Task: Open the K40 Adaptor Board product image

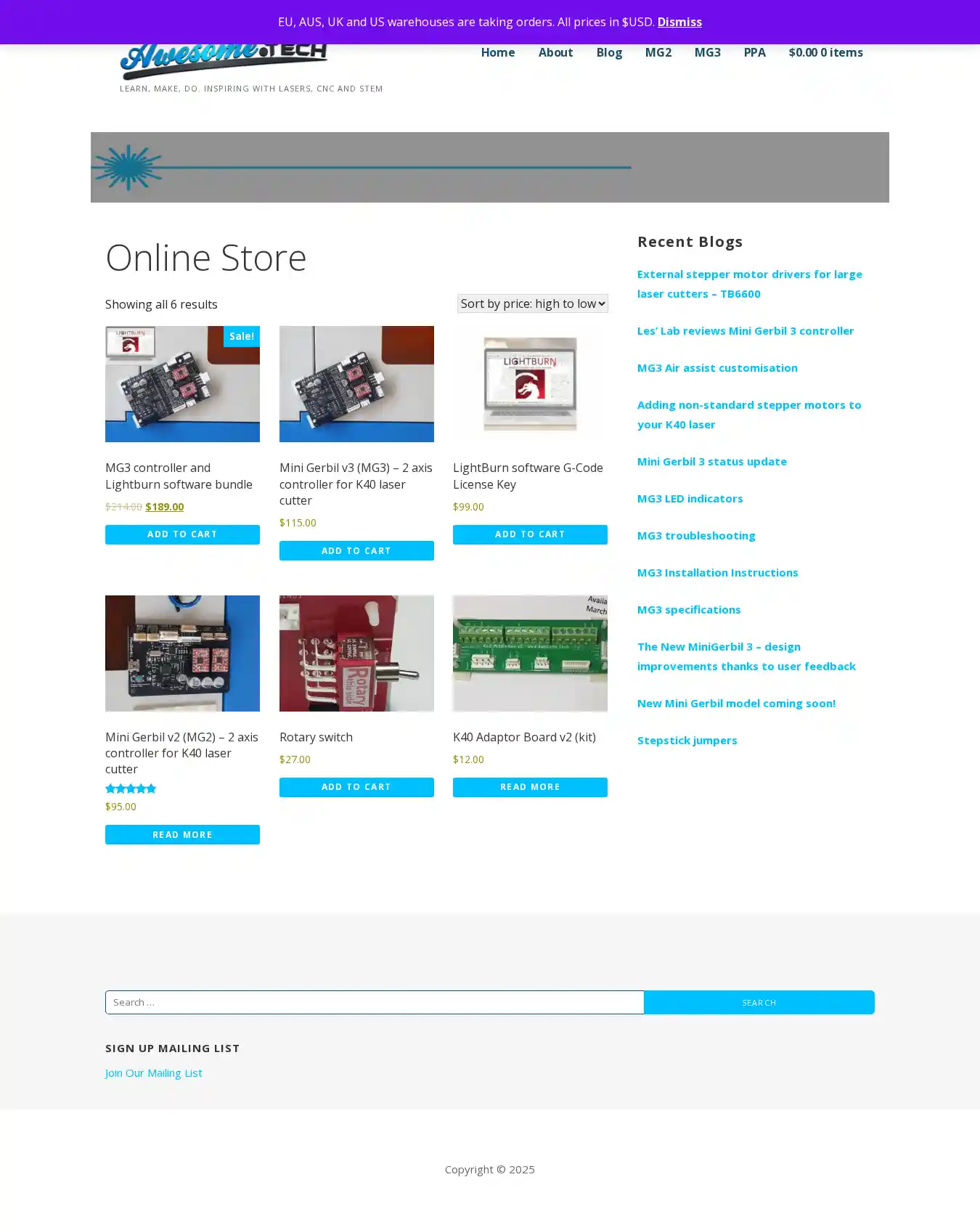Action: (530, 653)
